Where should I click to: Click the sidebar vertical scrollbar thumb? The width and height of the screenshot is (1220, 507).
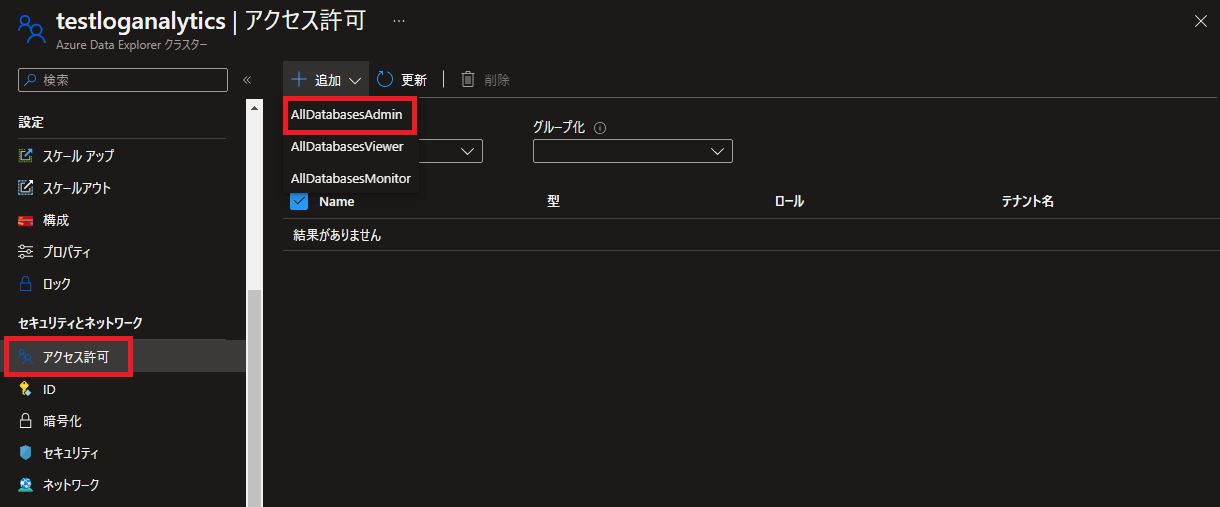pos(254,398)
